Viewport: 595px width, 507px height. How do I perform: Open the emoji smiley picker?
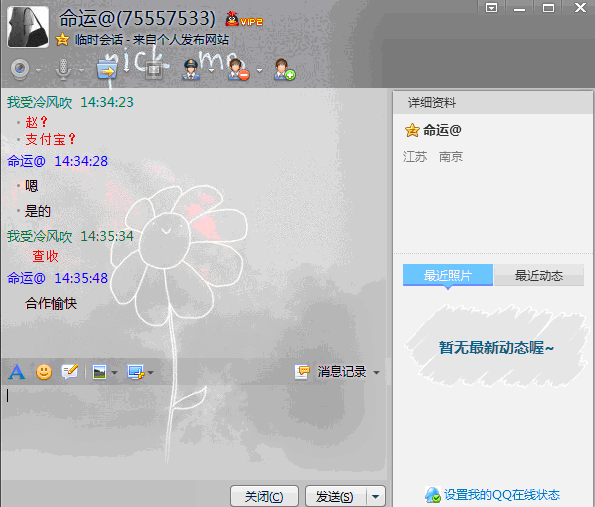pyautogui.click(x=44, y=372)
